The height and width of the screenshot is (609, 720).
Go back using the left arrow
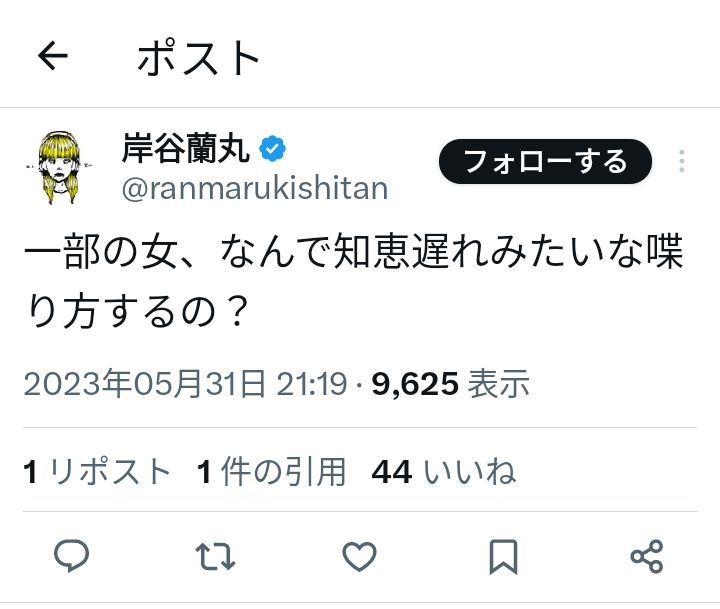[52, 57]
